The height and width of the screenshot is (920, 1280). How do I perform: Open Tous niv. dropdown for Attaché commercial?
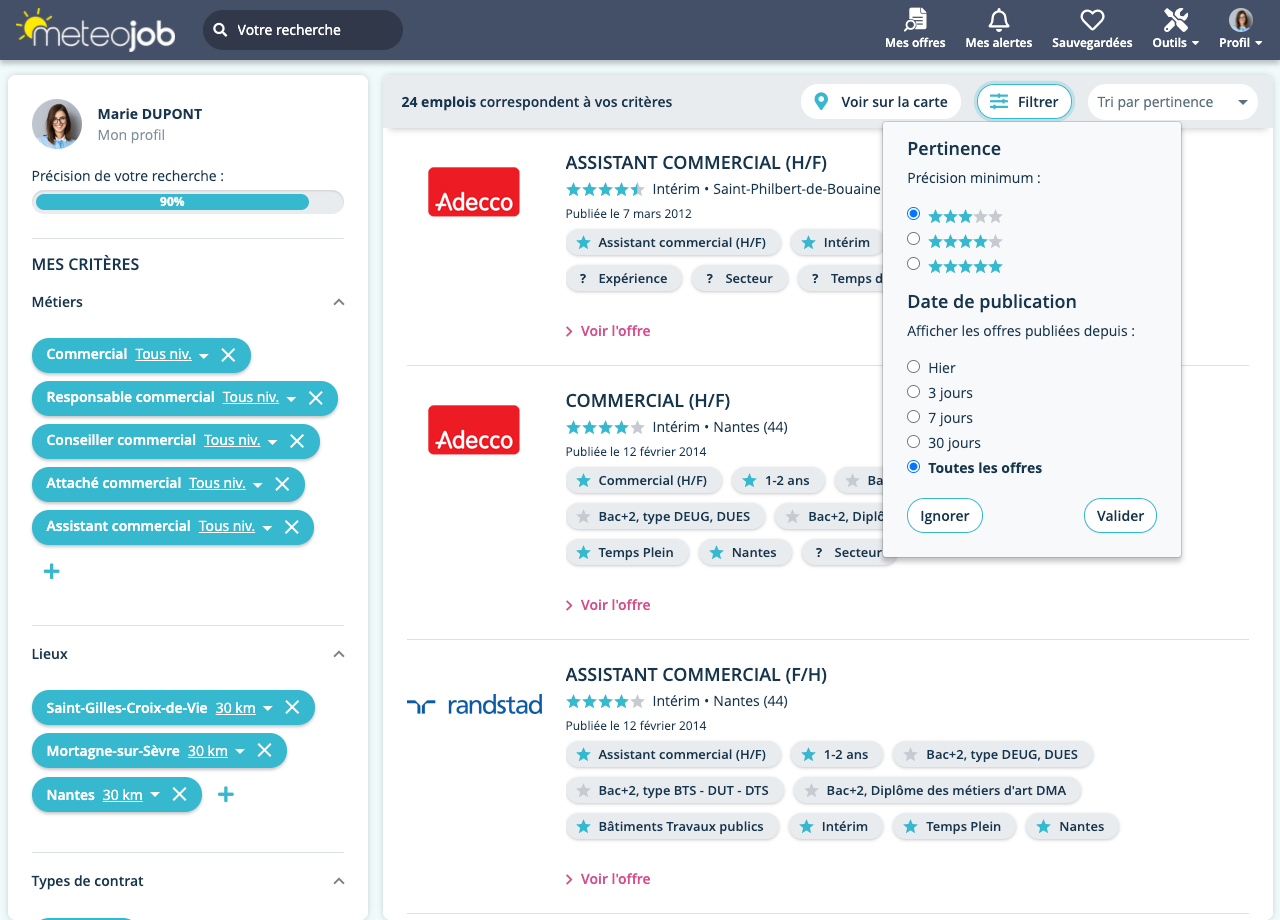coord(226,484)
